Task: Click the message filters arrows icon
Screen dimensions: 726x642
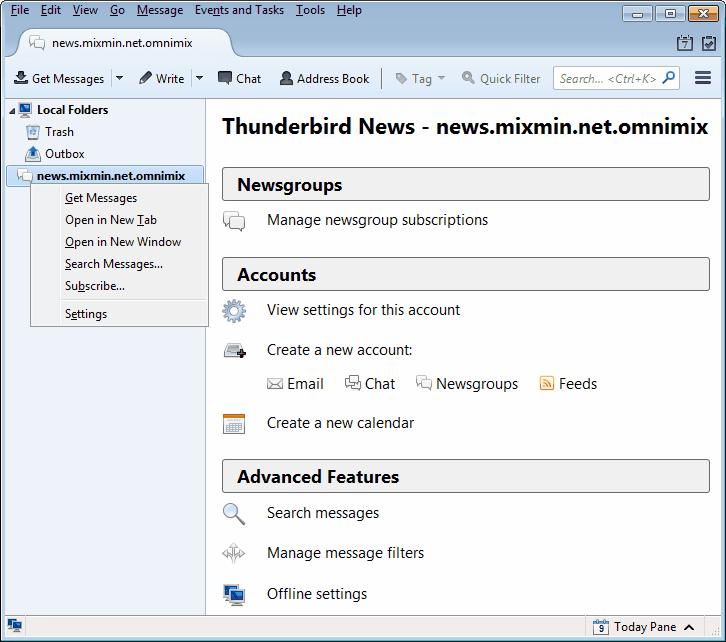Action: pyautogui.click(x=234, y=553)
